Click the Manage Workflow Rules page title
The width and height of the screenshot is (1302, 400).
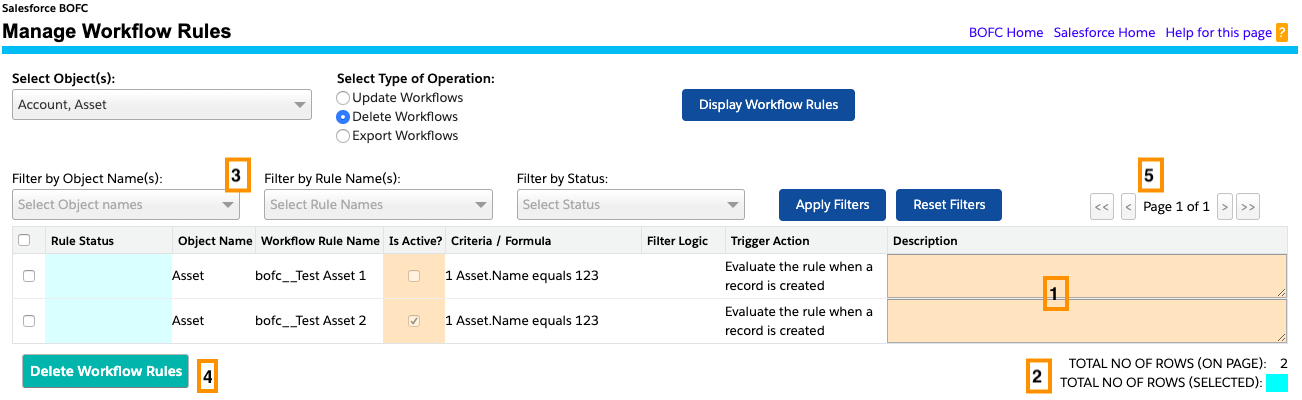(x=117, y=31)
